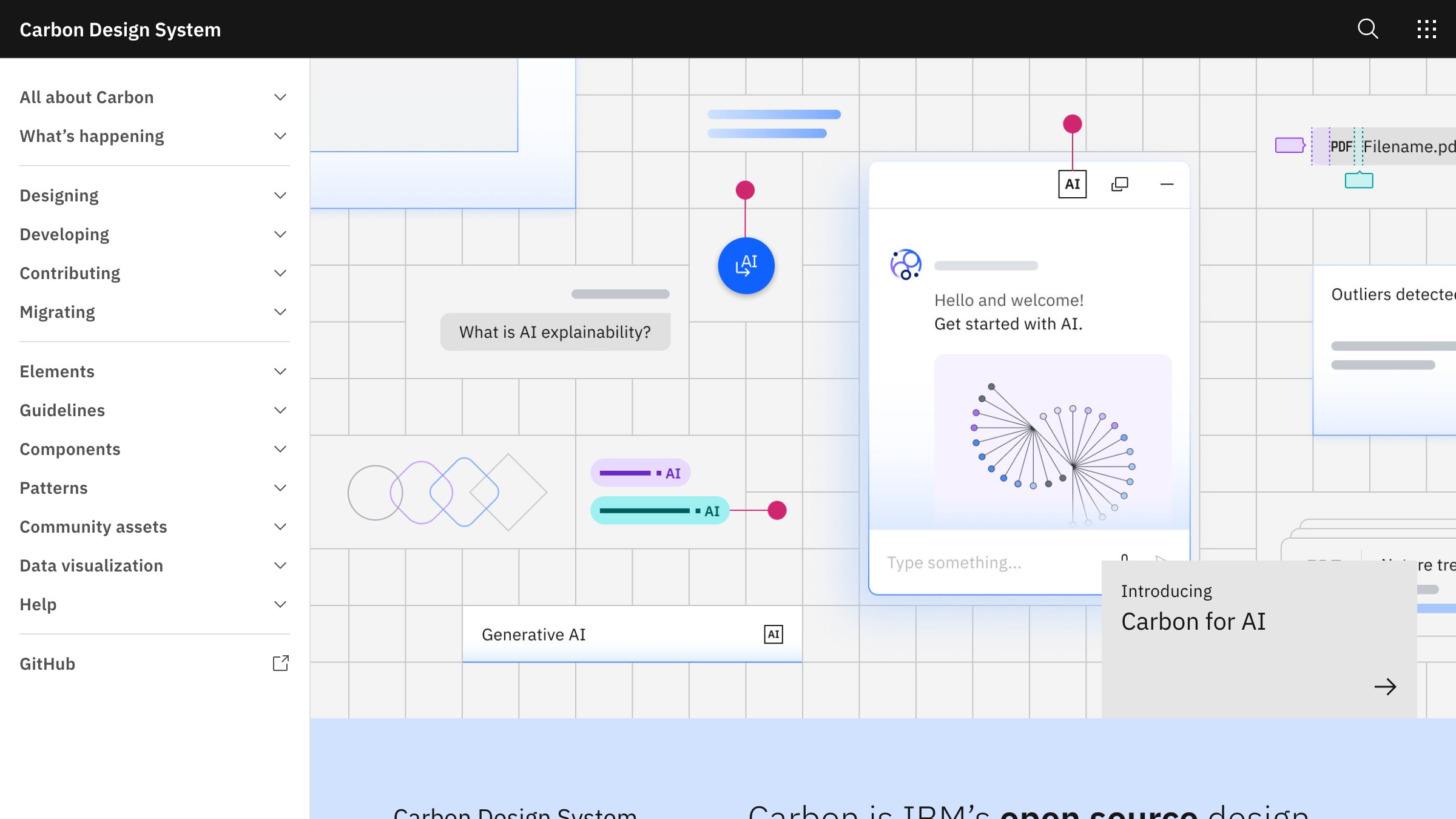Expand the All about Carbon section

point(154,97)
